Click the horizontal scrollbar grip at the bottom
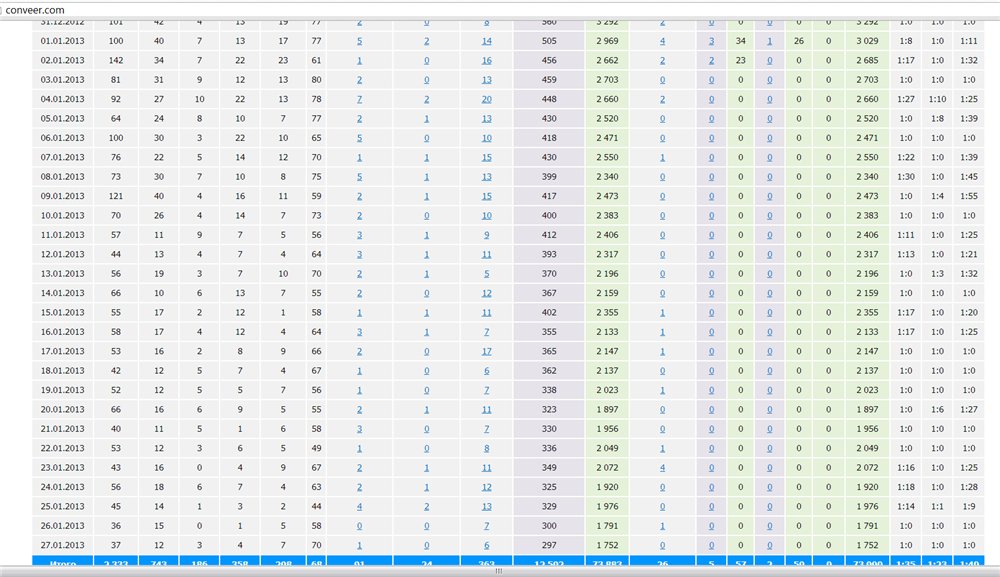The image size is (1000, 577). point(499,571)
